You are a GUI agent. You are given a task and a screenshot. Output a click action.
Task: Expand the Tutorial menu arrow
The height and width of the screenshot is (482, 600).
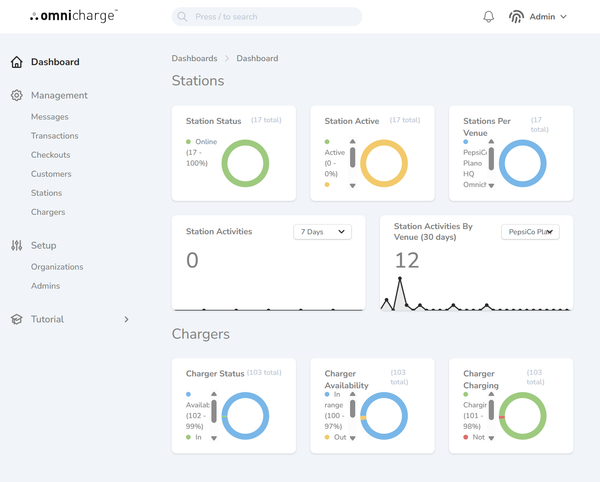pos(126,319)
